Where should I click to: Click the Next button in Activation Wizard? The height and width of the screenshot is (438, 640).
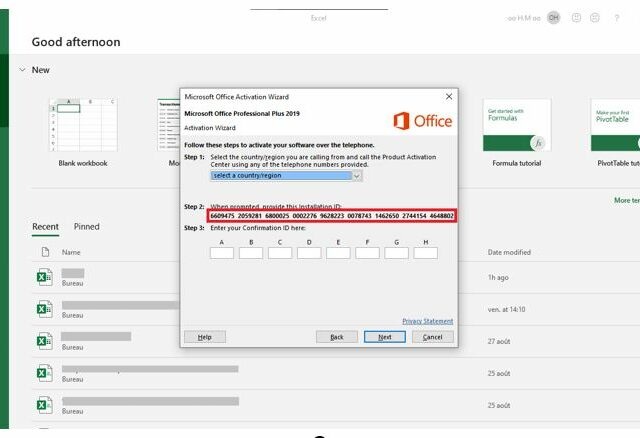tap(384, 337)
